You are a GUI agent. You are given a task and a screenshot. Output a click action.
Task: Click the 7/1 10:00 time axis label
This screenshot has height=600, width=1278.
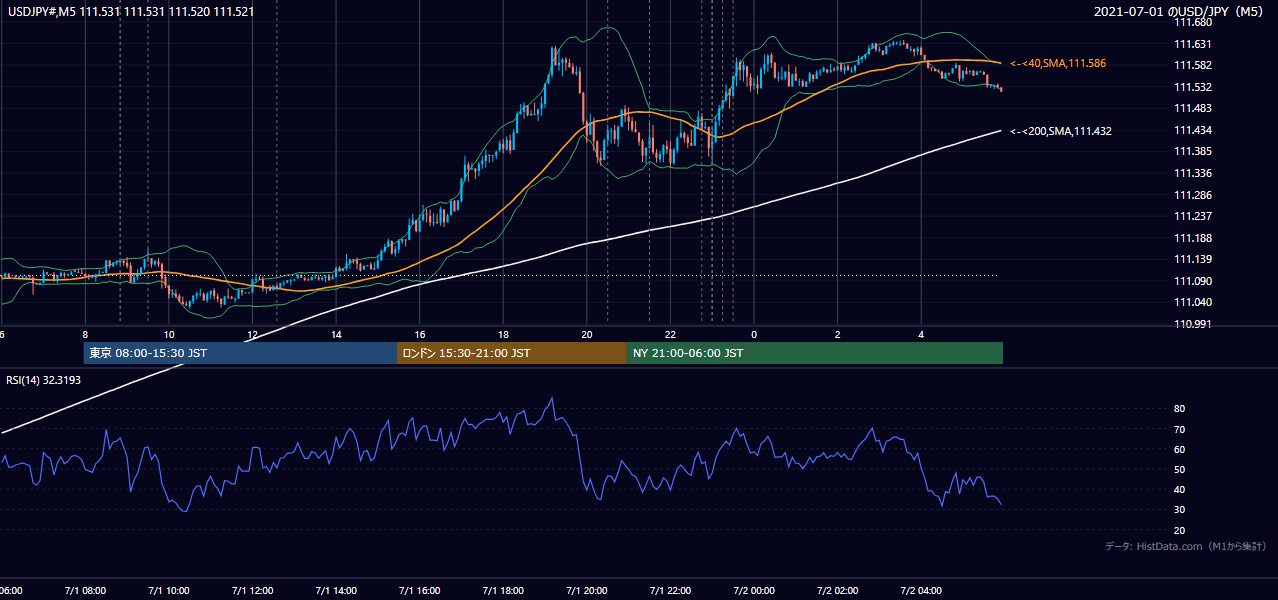[168, 591]
